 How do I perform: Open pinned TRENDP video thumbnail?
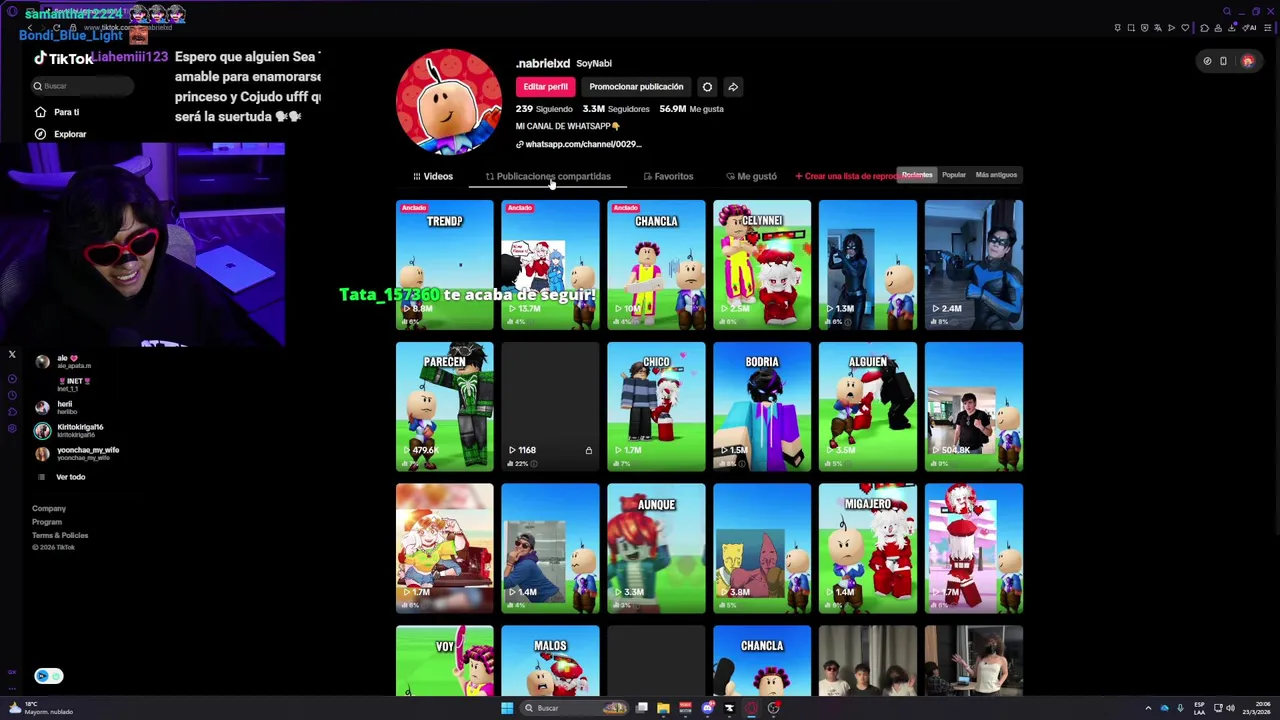tap(444, 265)
